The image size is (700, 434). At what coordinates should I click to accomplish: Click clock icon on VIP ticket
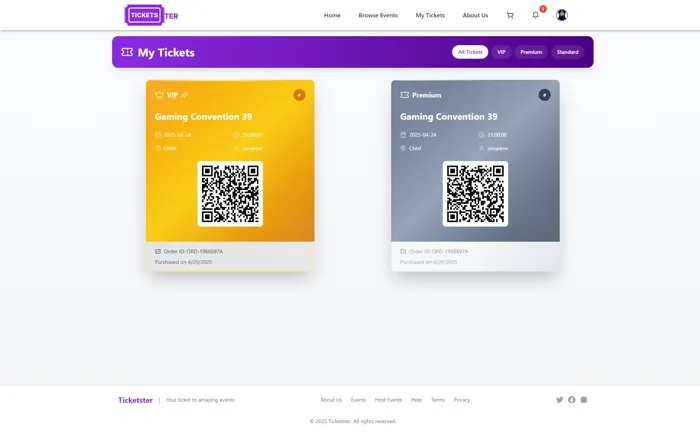236,135
